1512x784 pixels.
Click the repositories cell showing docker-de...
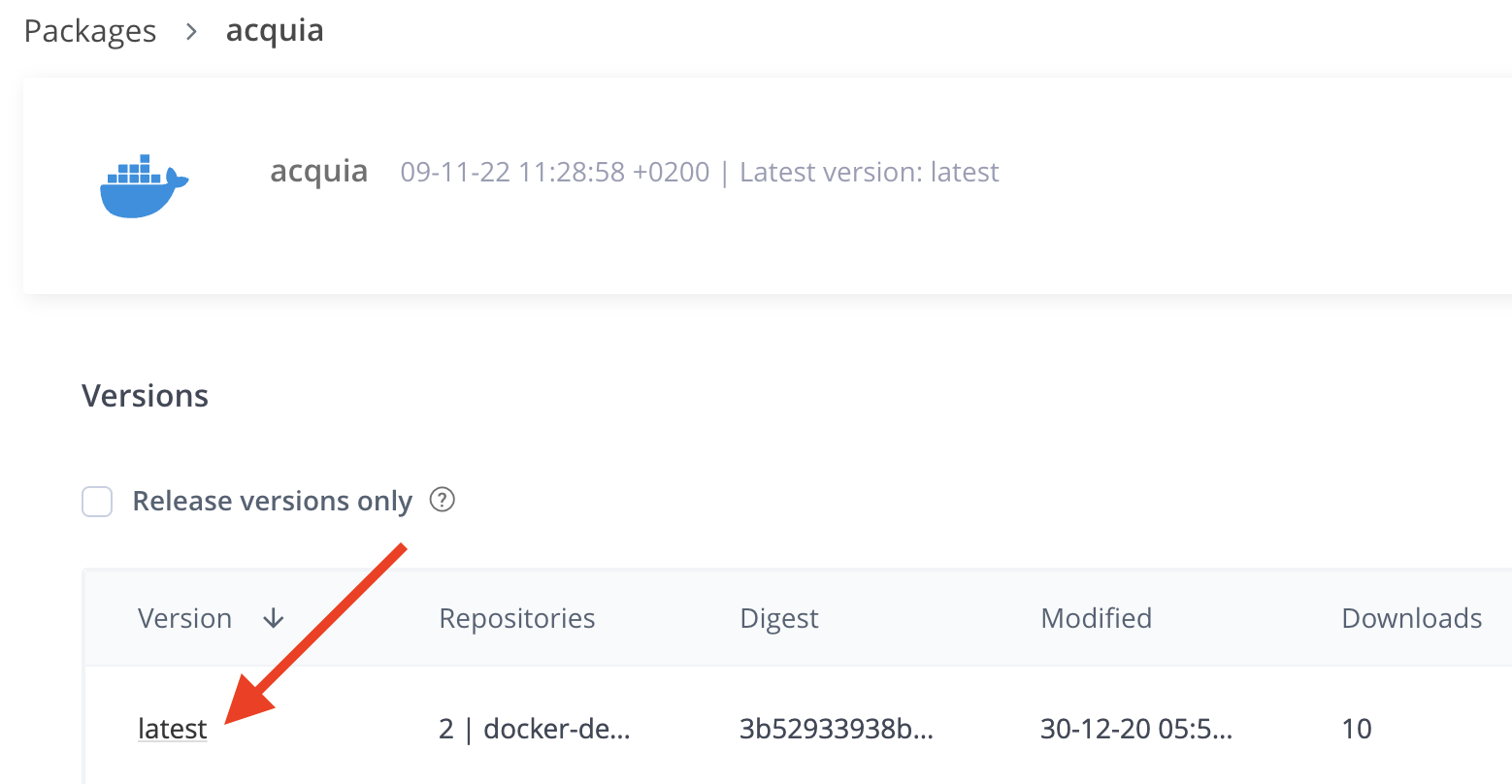pyautogui.click(x=535, y=729)
